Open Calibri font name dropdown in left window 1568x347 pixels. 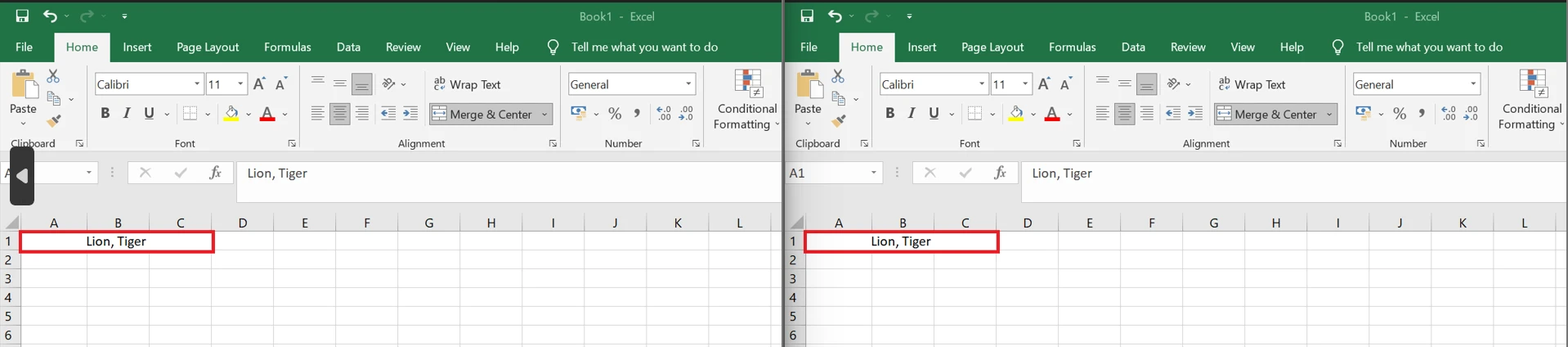197,84
